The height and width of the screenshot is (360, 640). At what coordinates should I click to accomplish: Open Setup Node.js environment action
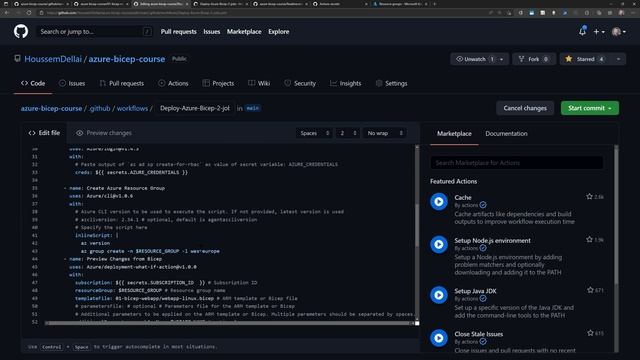point(493,241)
